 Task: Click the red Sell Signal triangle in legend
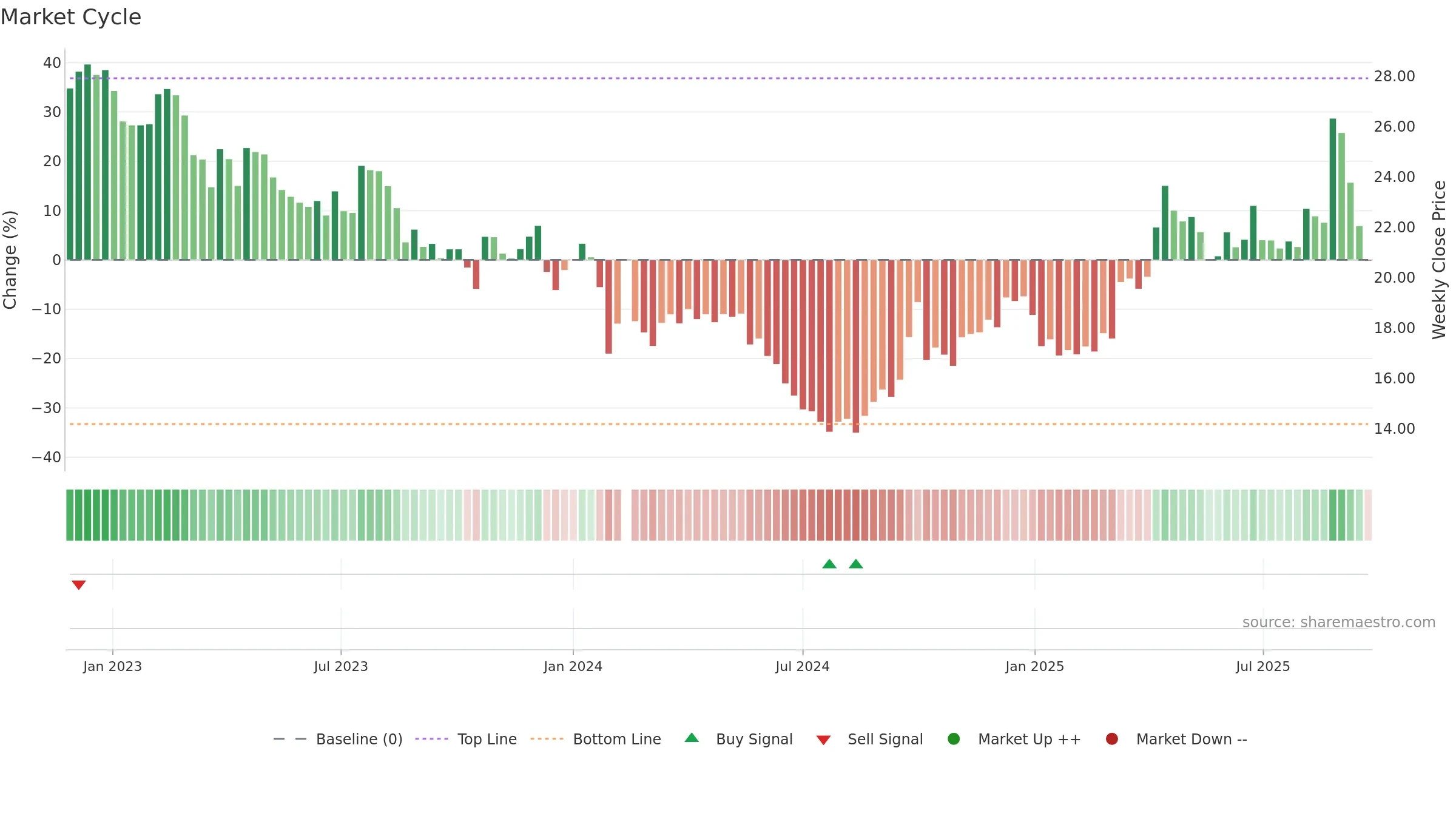823,740
